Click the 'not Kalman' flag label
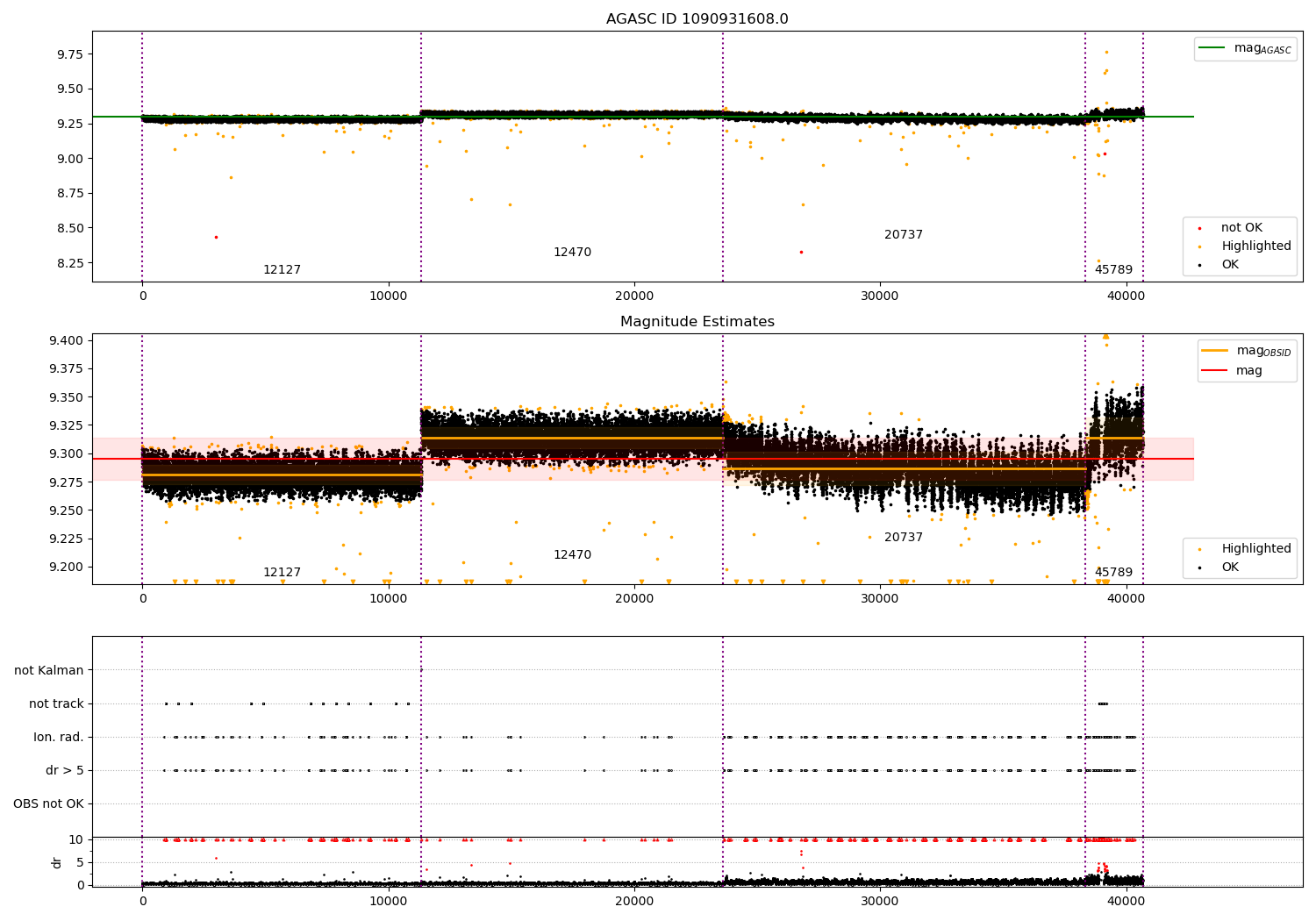 click(49, 670)
